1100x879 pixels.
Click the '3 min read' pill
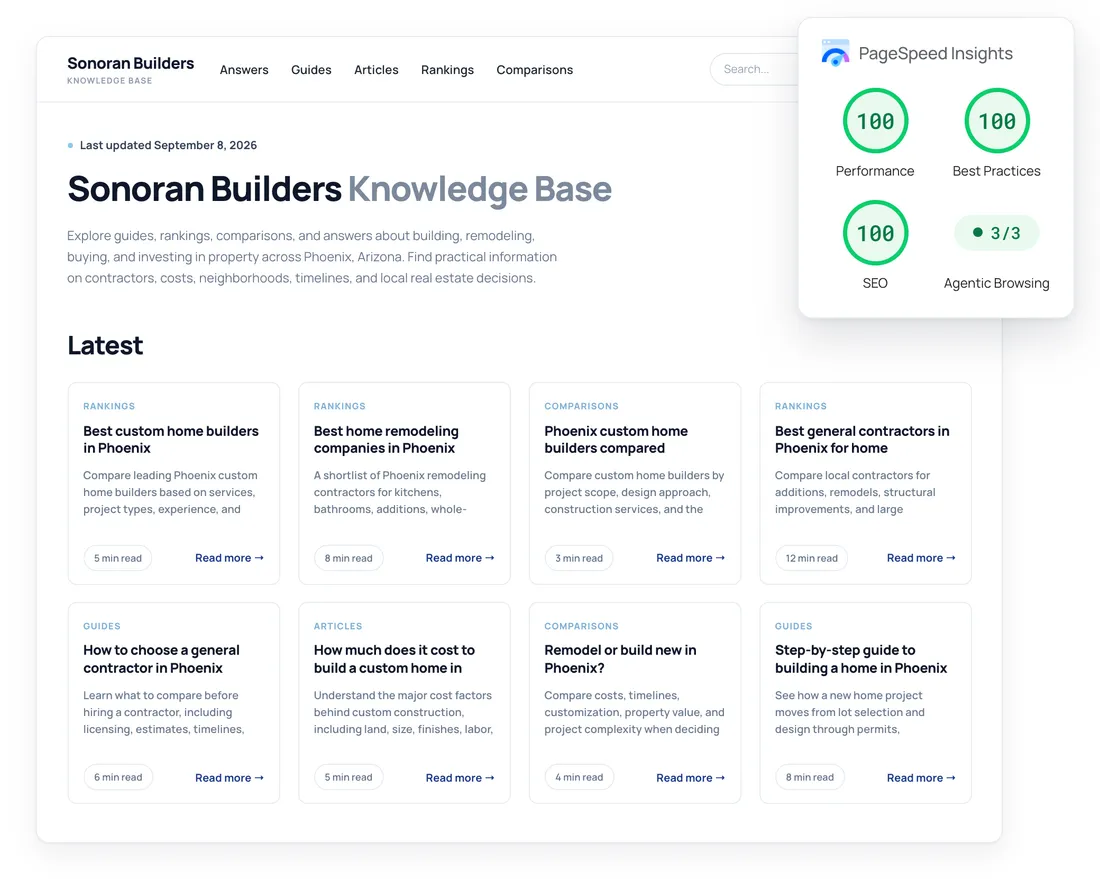coord(579,558)
